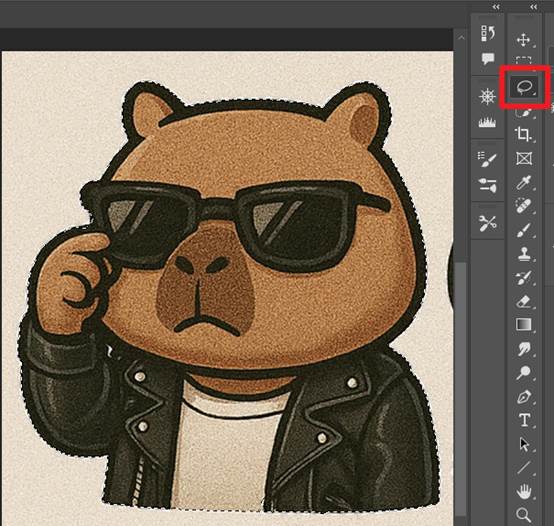Expand the collapsed panel dock chevrons
Viewport: 554px width, 526px height.
click(x=496, y=7)
